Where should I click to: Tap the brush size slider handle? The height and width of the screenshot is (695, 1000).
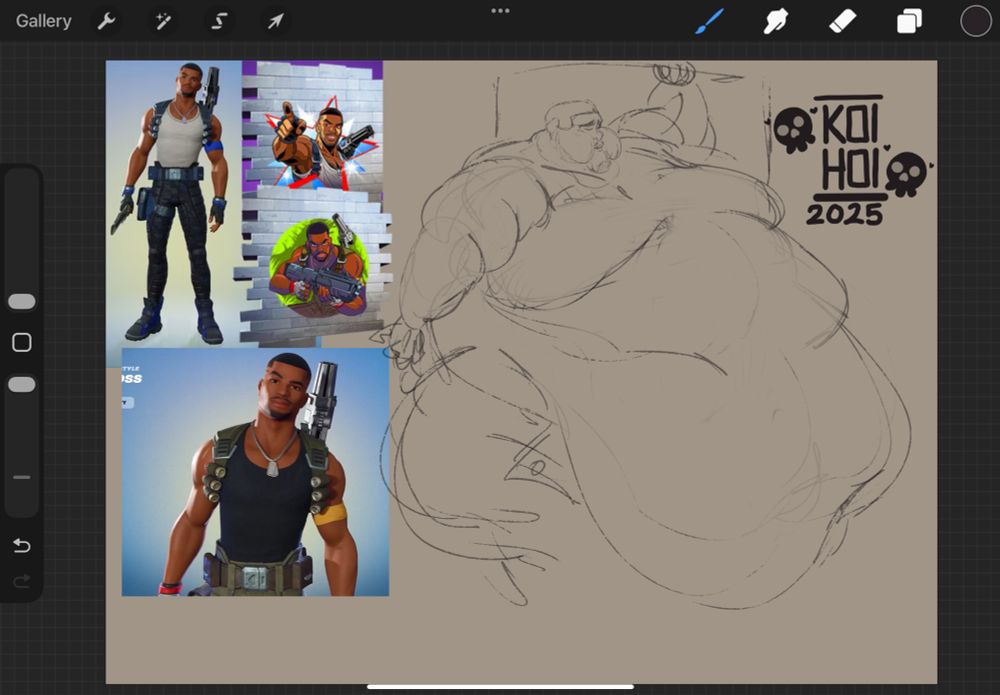click(x=22, y=302)
